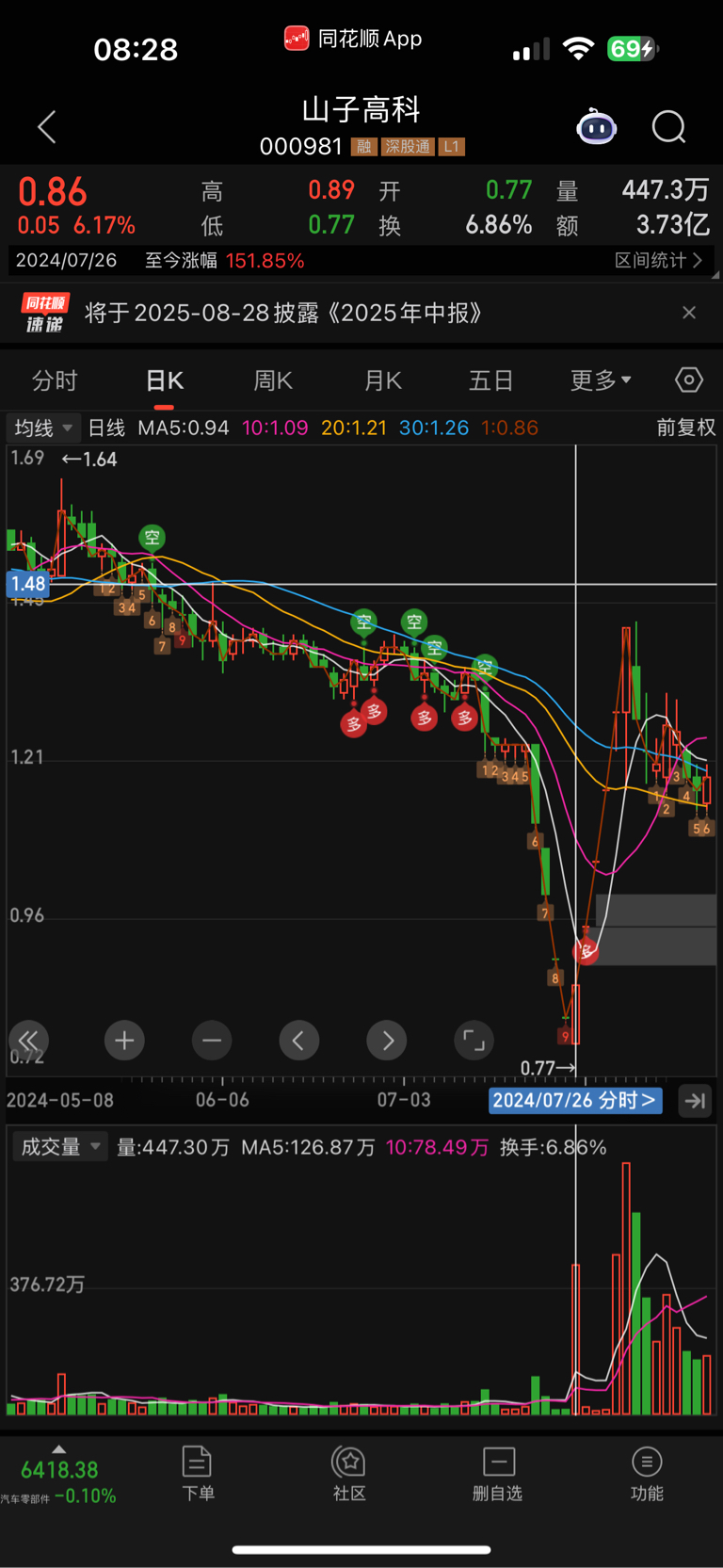Viewport: 723px width, 1568px height.
Task: Switch to 分时 tab
Action: 55,380
